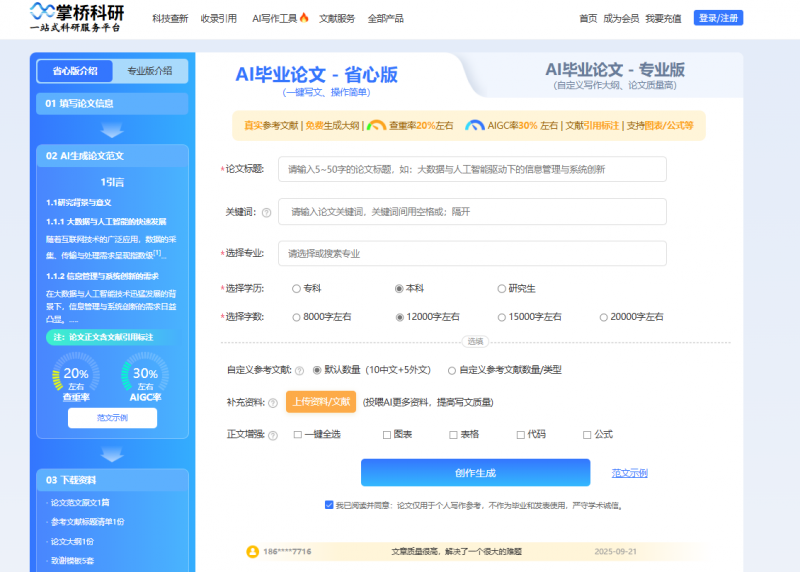
Task: Click the 选填 divider toggle
Action: pyautogui.click(x=475, y=341)
